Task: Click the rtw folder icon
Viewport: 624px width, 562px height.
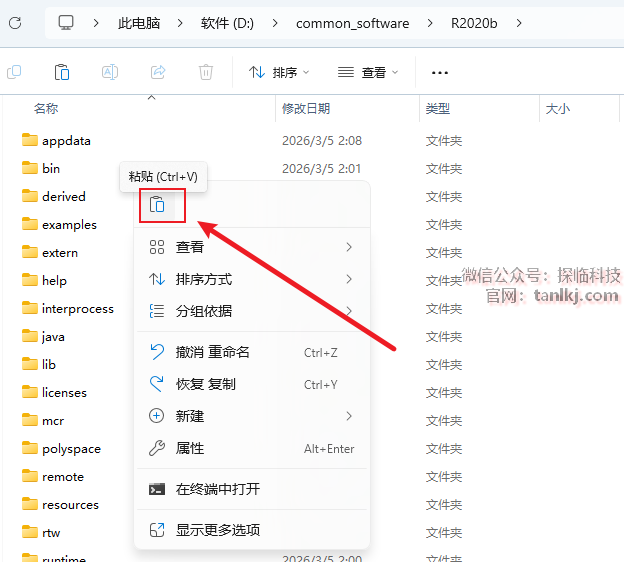Action: pyautogui.click(x=30, y=532)
